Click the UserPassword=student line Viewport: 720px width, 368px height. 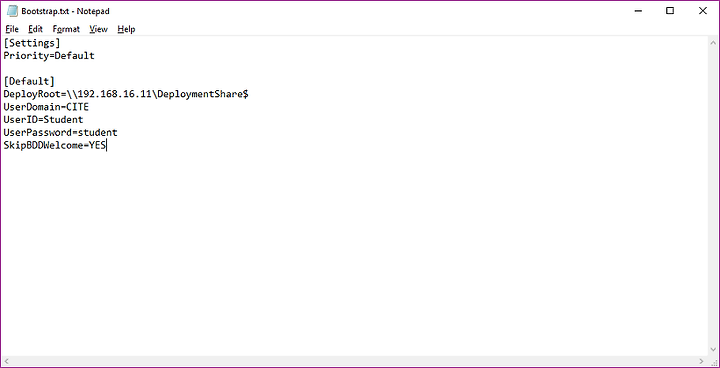click(61, 133)
